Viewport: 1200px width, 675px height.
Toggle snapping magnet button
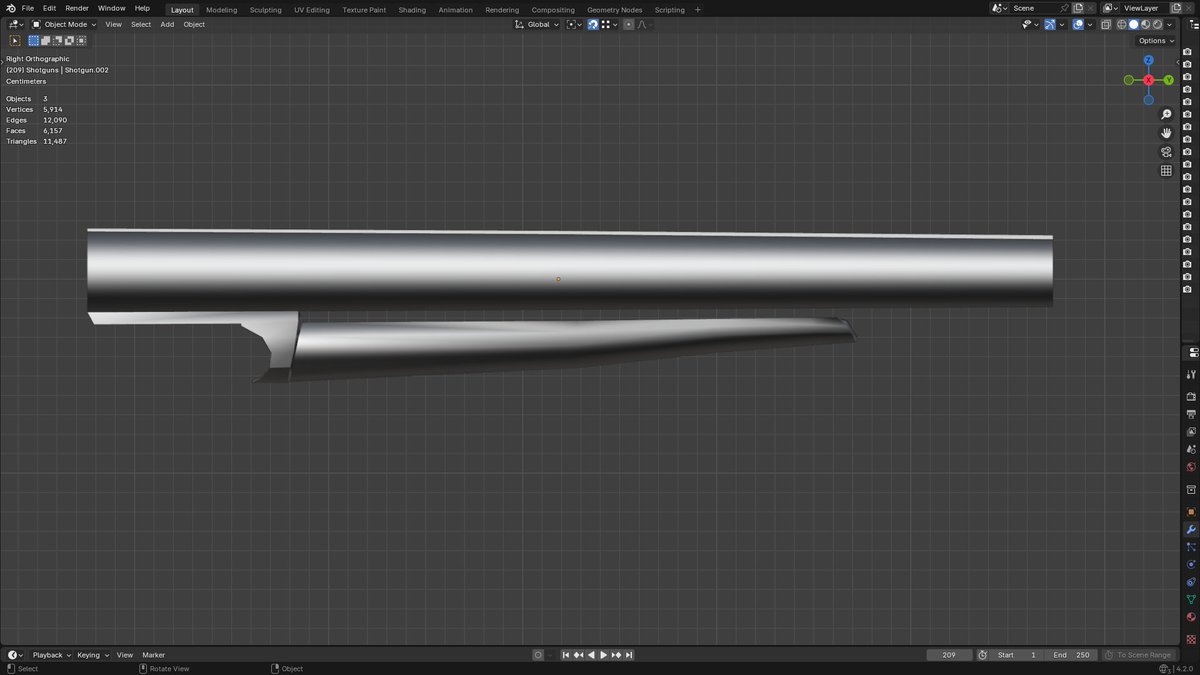(593, 24)
